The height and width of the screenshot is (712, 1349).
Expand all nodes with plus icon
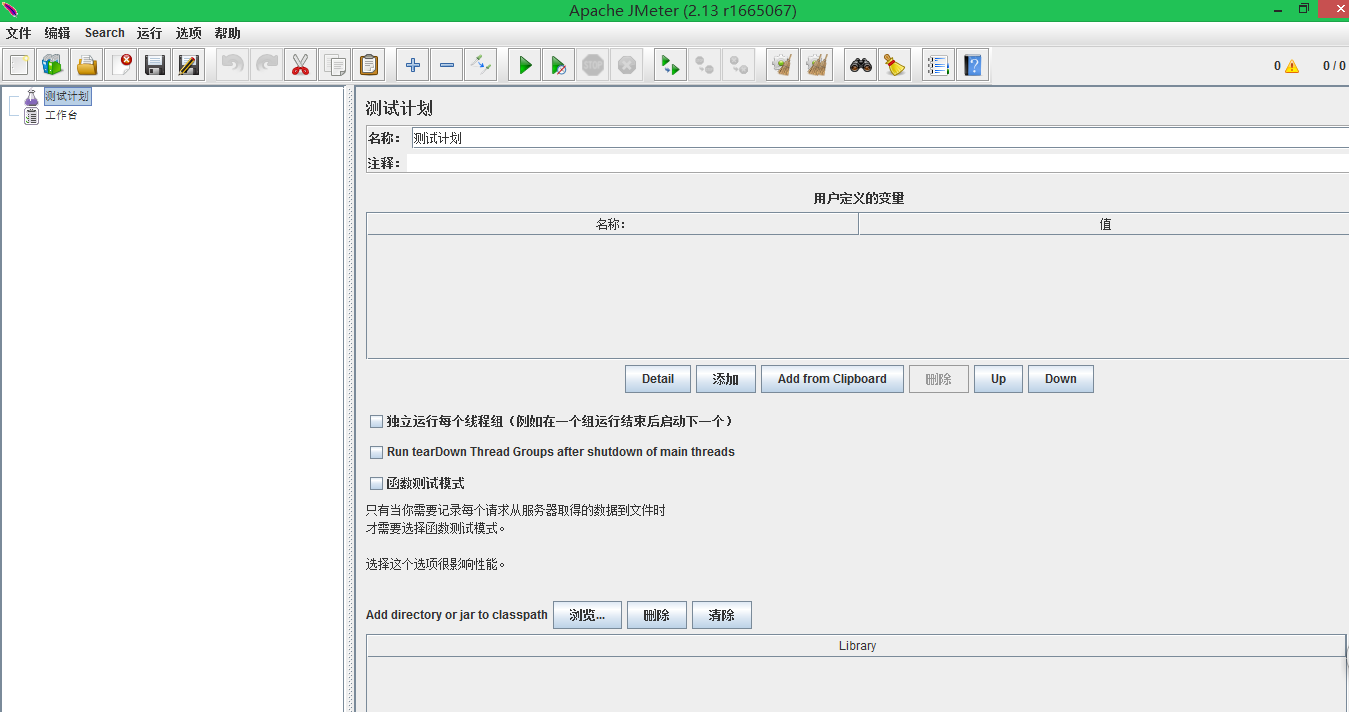coord(413,66)
